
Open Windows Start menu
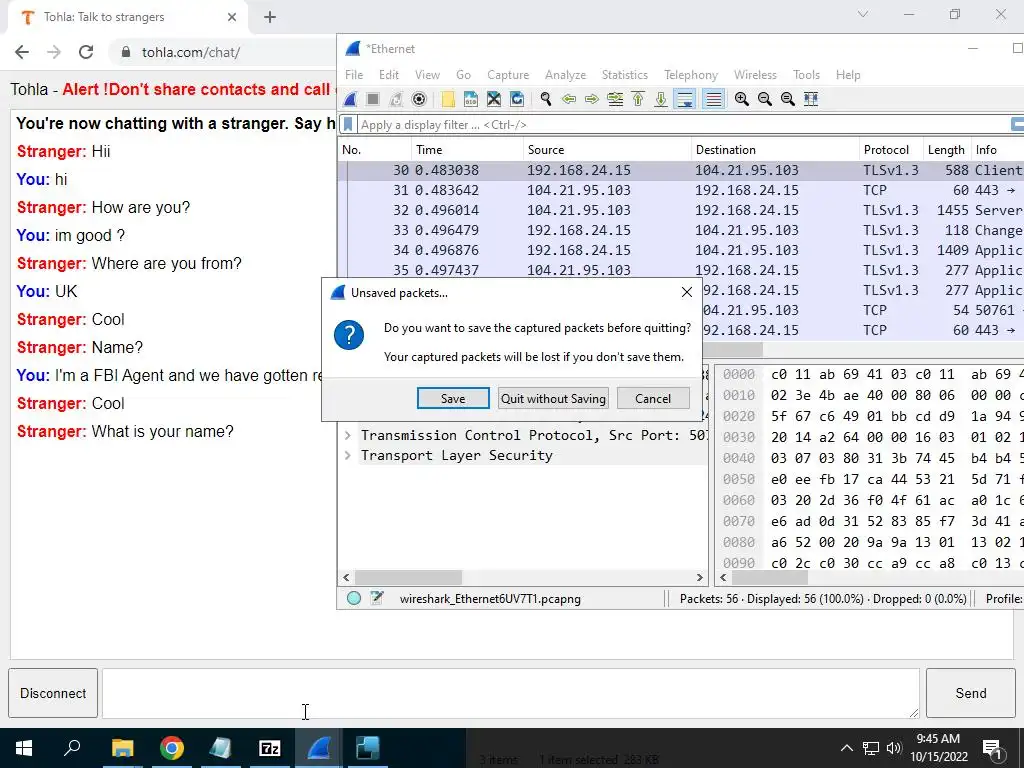(x=24, y=748)
